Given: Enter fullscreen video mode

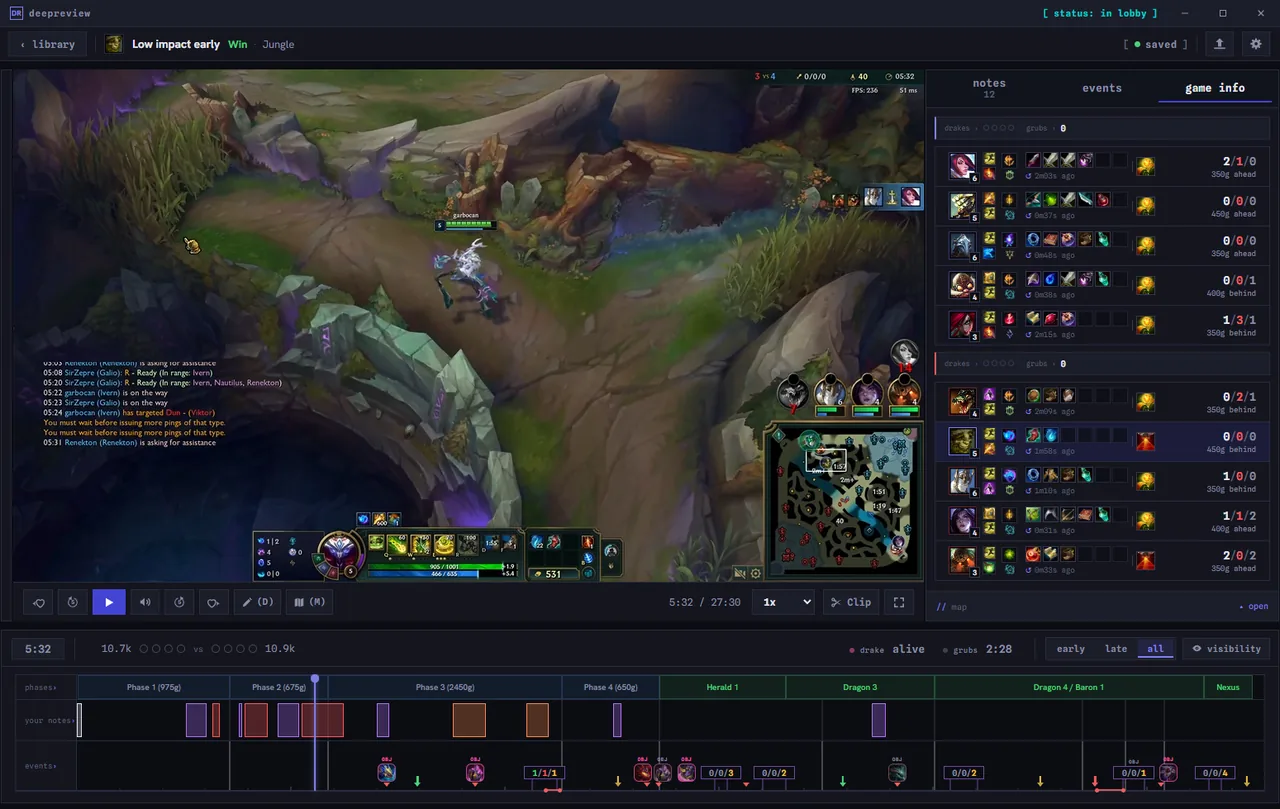Looking at the screenshot, I should click(x=899, y=602).
